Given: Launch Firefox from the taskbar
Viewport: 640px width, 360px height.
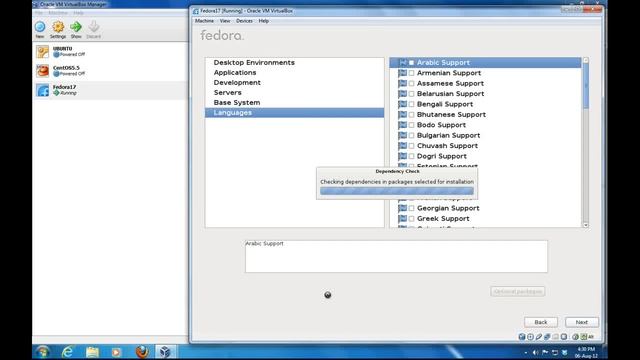Looking at the screenshot, I should pos(142,351).
